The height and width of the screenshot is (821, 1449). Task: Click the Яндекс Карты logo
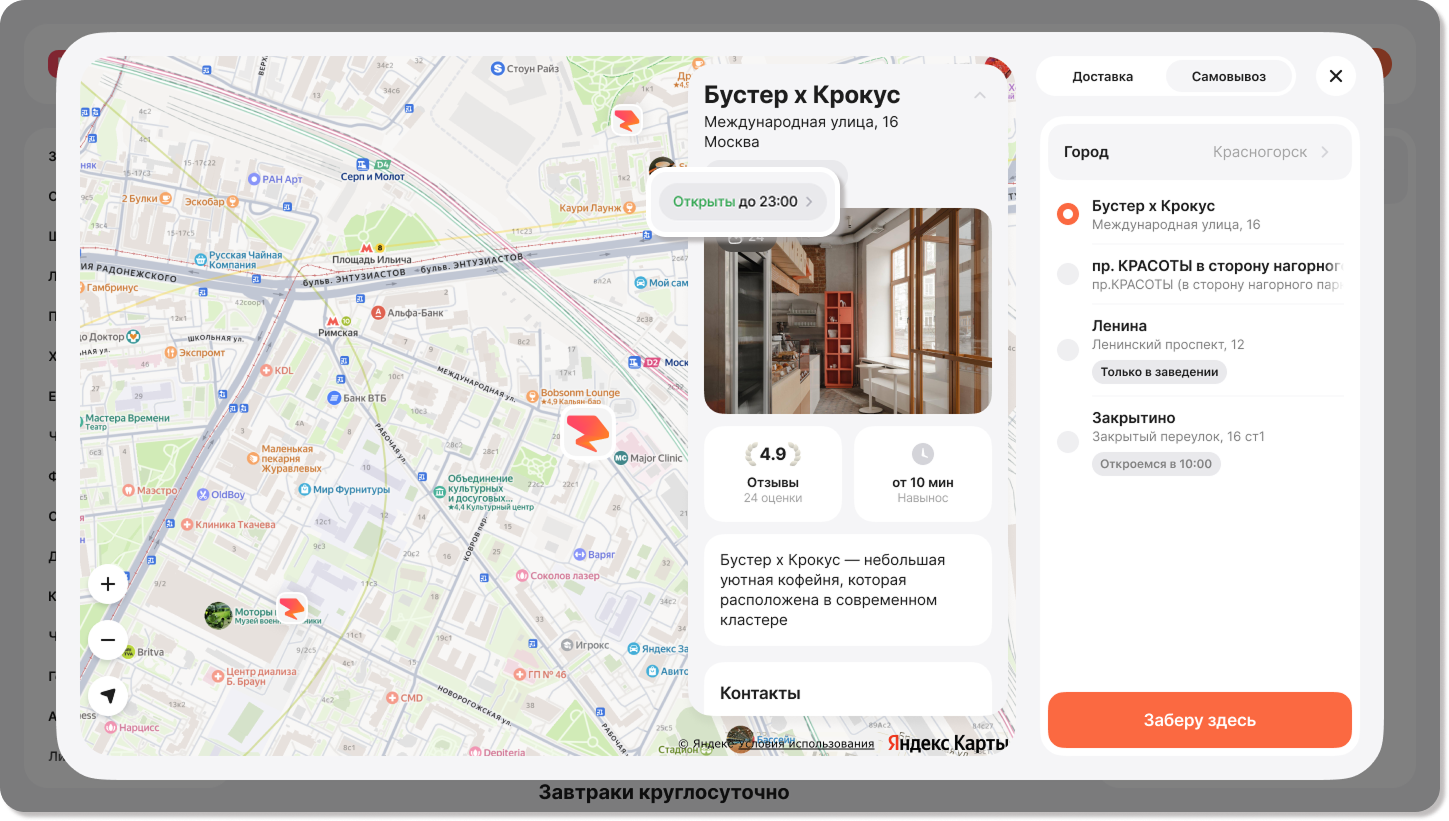(x=948, y=743)
